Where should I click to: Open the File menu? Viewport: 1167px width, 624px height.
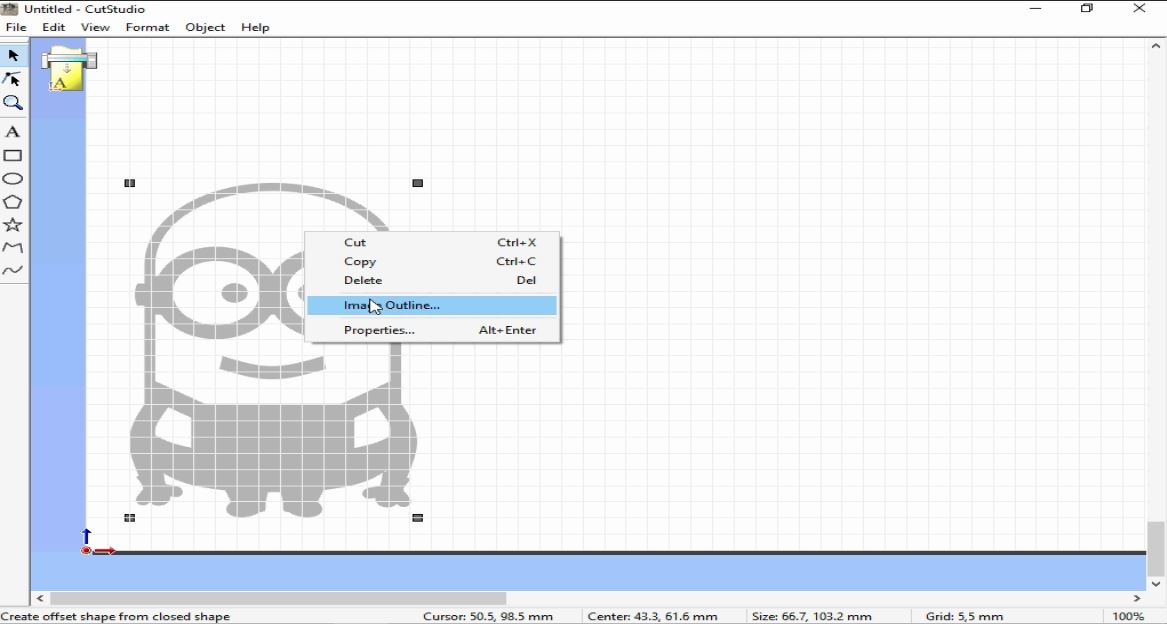(16, 28)
